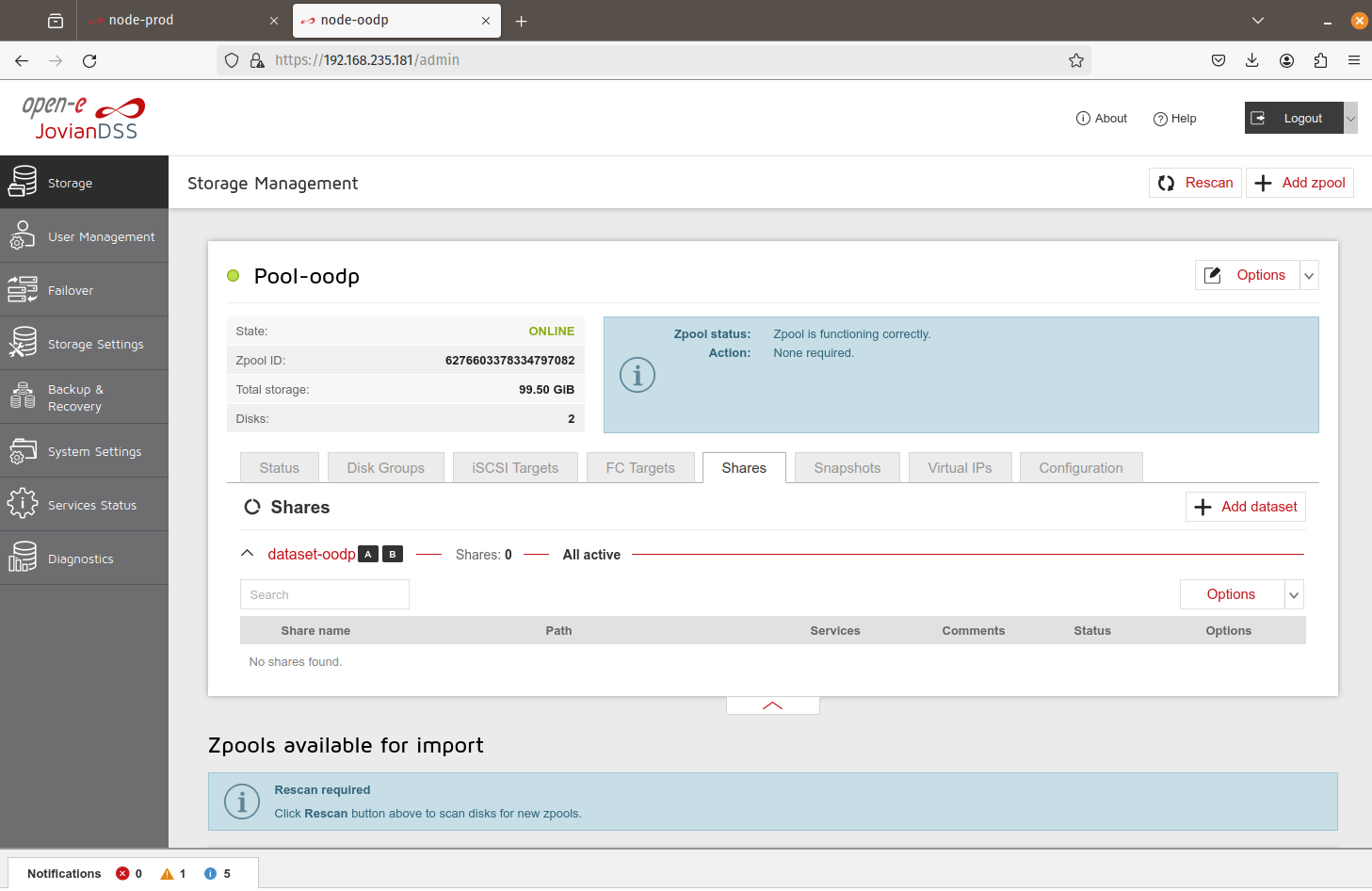Image resolution: width=1372 pixels, height=891 pixels.
Task: Expand the Logout dropdown arrow
Action: click(x=1350, y=118)
